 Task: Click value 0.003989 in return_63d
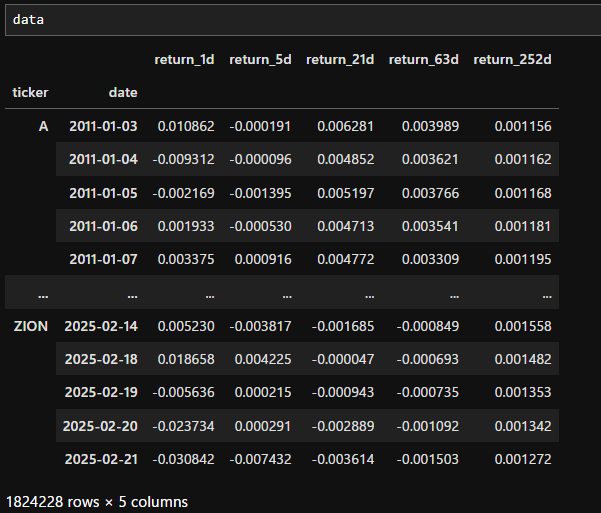click(x=430, y=126)
